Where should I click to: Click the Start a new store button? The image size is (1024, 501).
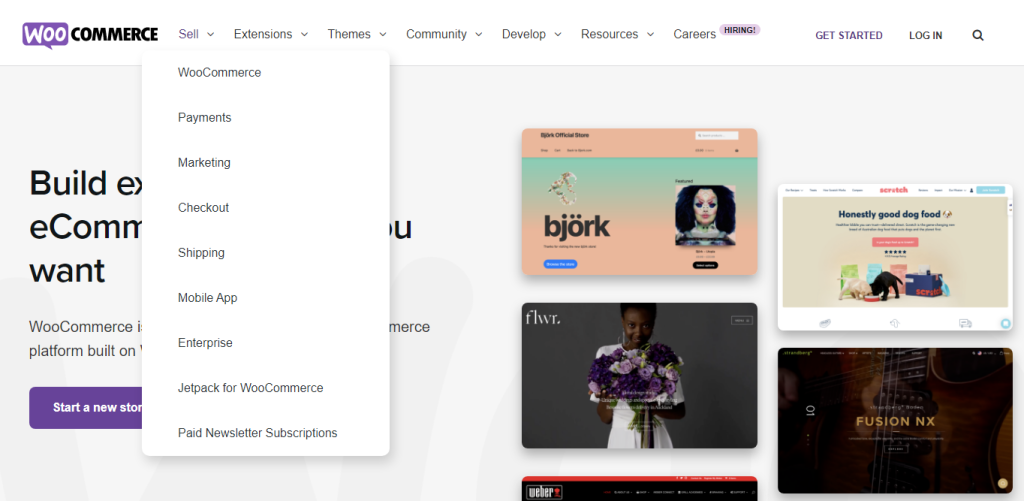[x=86, y=408]
